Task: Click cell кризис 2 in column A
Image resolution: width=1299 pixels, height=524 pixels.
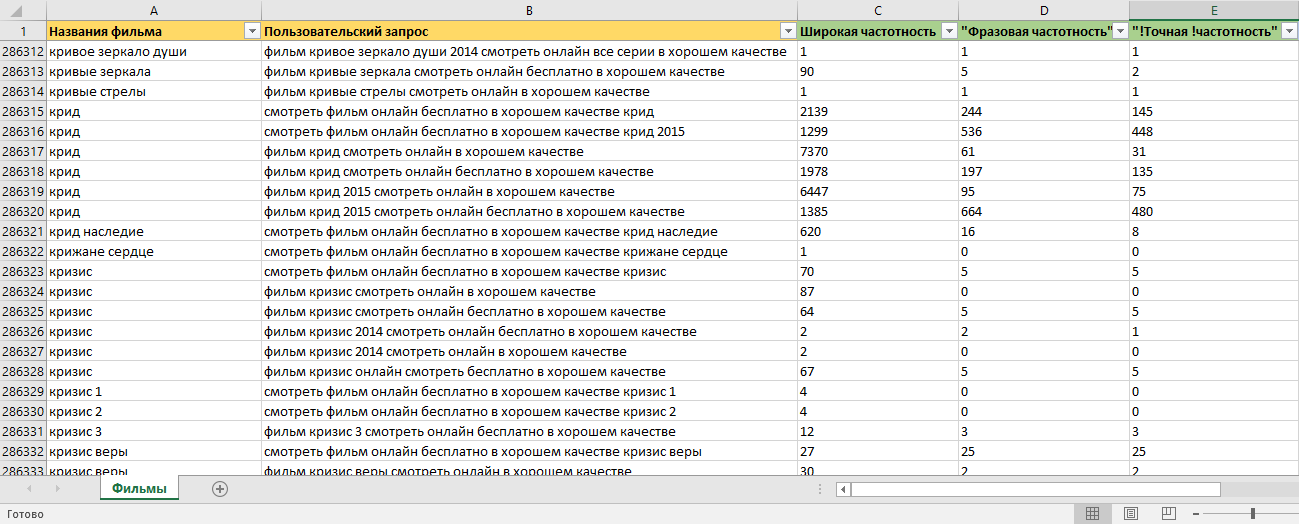Action: pos(154,412)
